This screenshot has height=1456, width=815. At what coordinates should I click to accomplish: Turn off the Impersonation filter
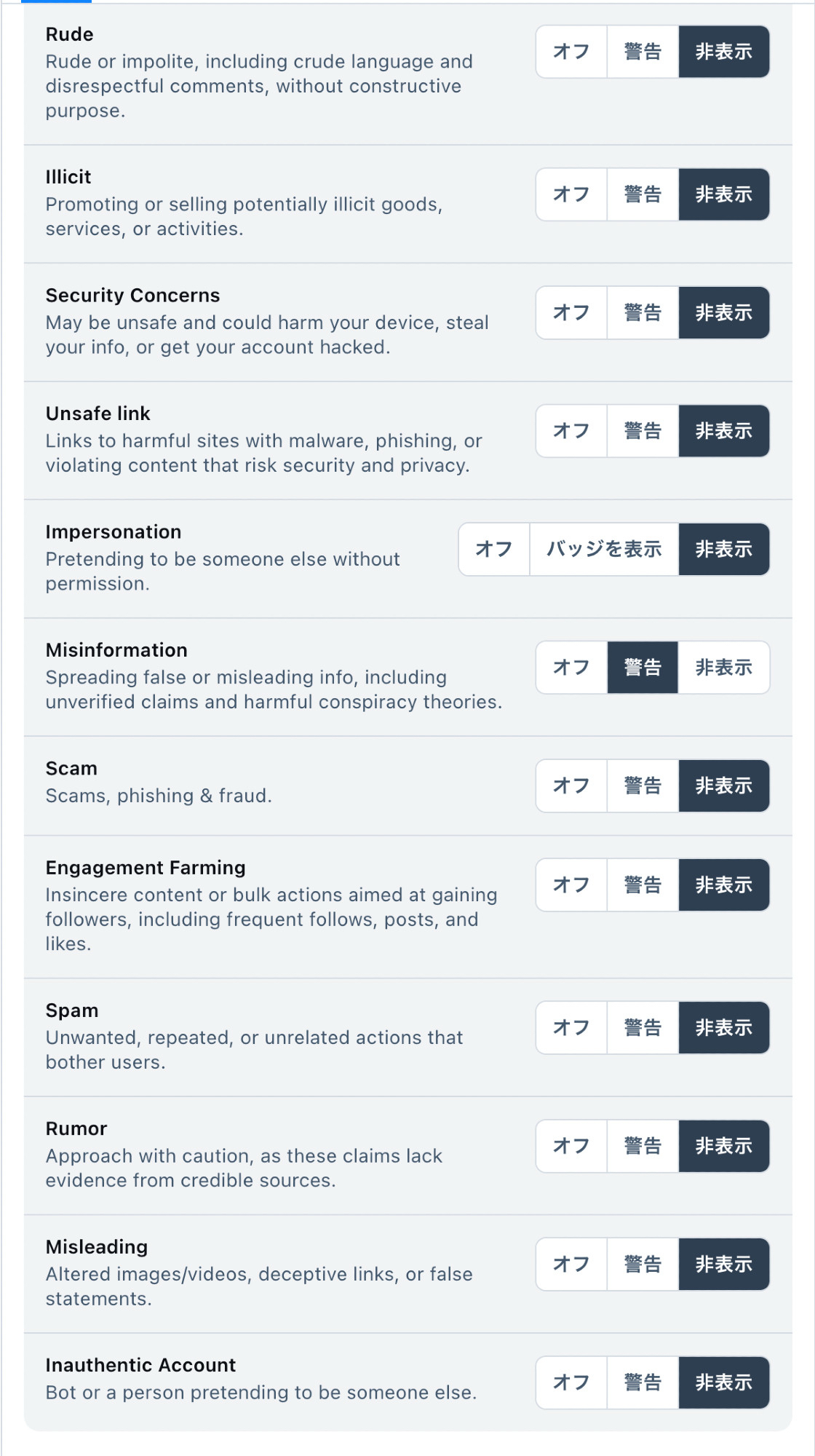click(x=494, y=549)
